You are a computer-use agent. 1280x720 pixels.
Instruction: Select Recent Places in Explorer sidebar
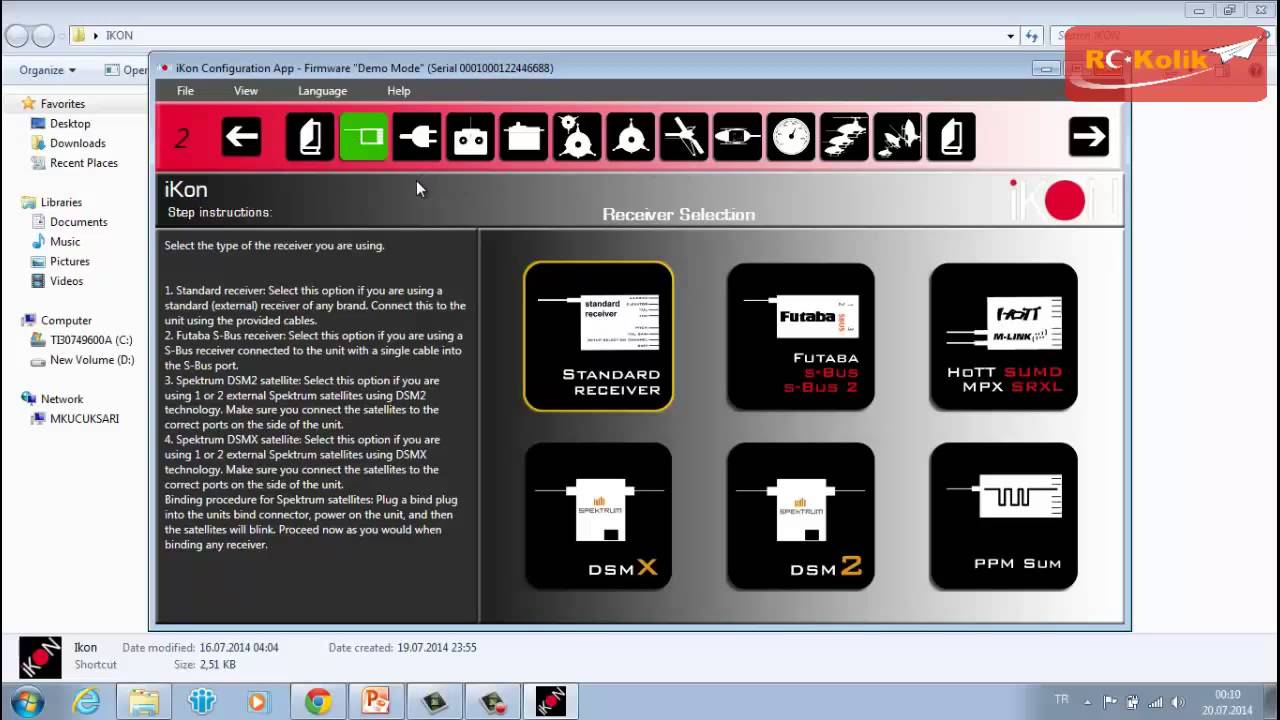pyautogui.click(x=84, y=163)
